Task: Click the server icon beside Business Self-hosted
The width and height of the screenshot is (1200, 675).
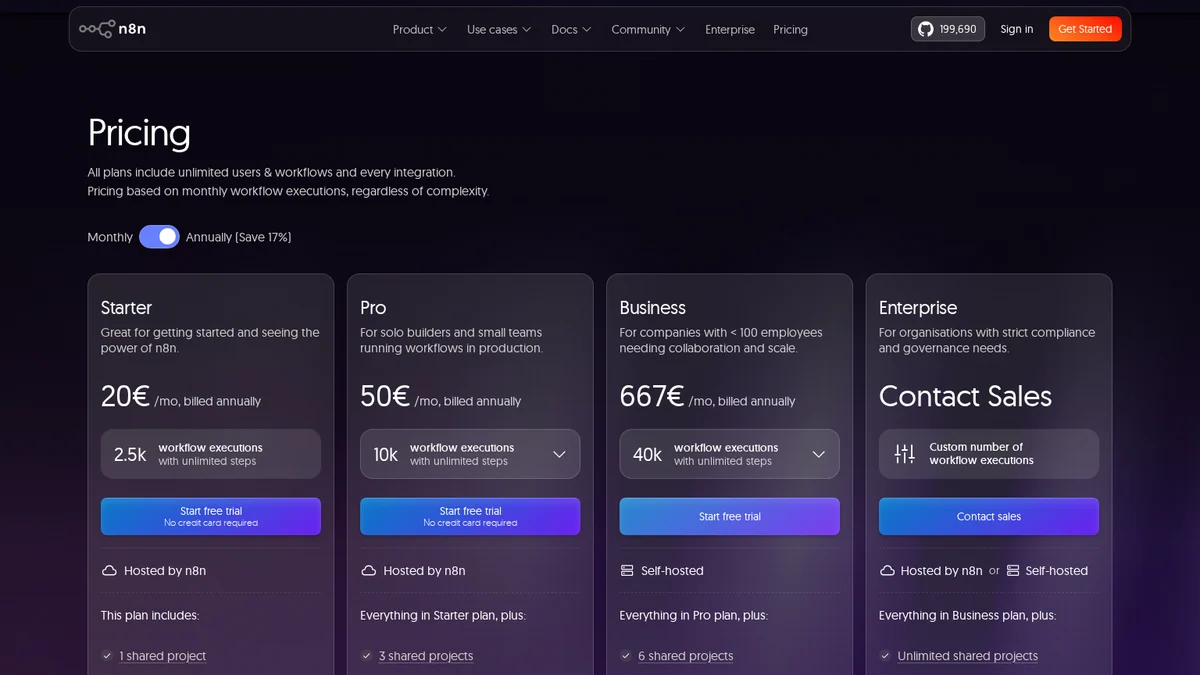Action: 627,570
